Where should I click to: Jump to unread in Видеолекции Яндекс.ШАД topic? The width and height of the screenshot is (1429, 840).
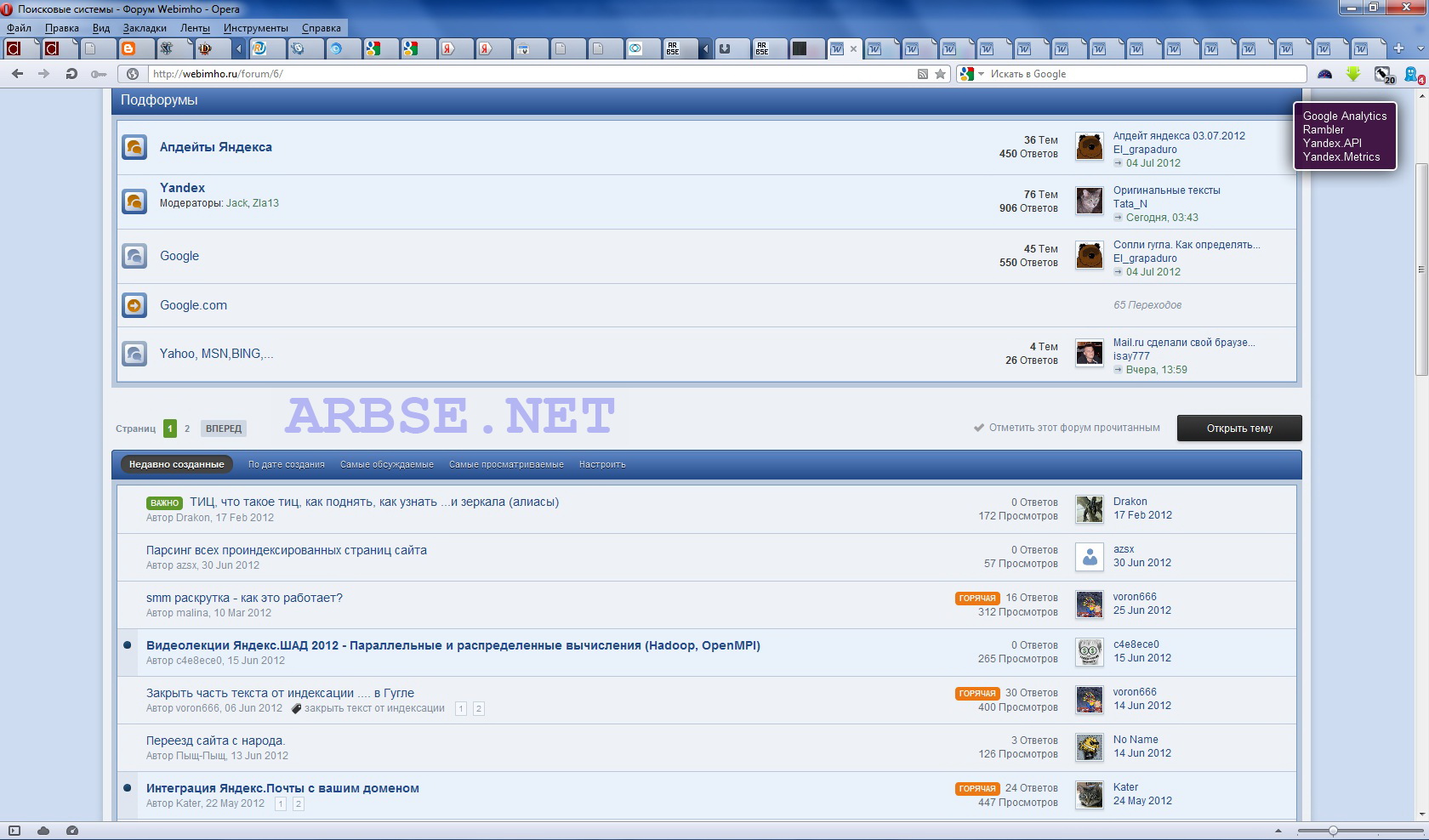point(128,645)
